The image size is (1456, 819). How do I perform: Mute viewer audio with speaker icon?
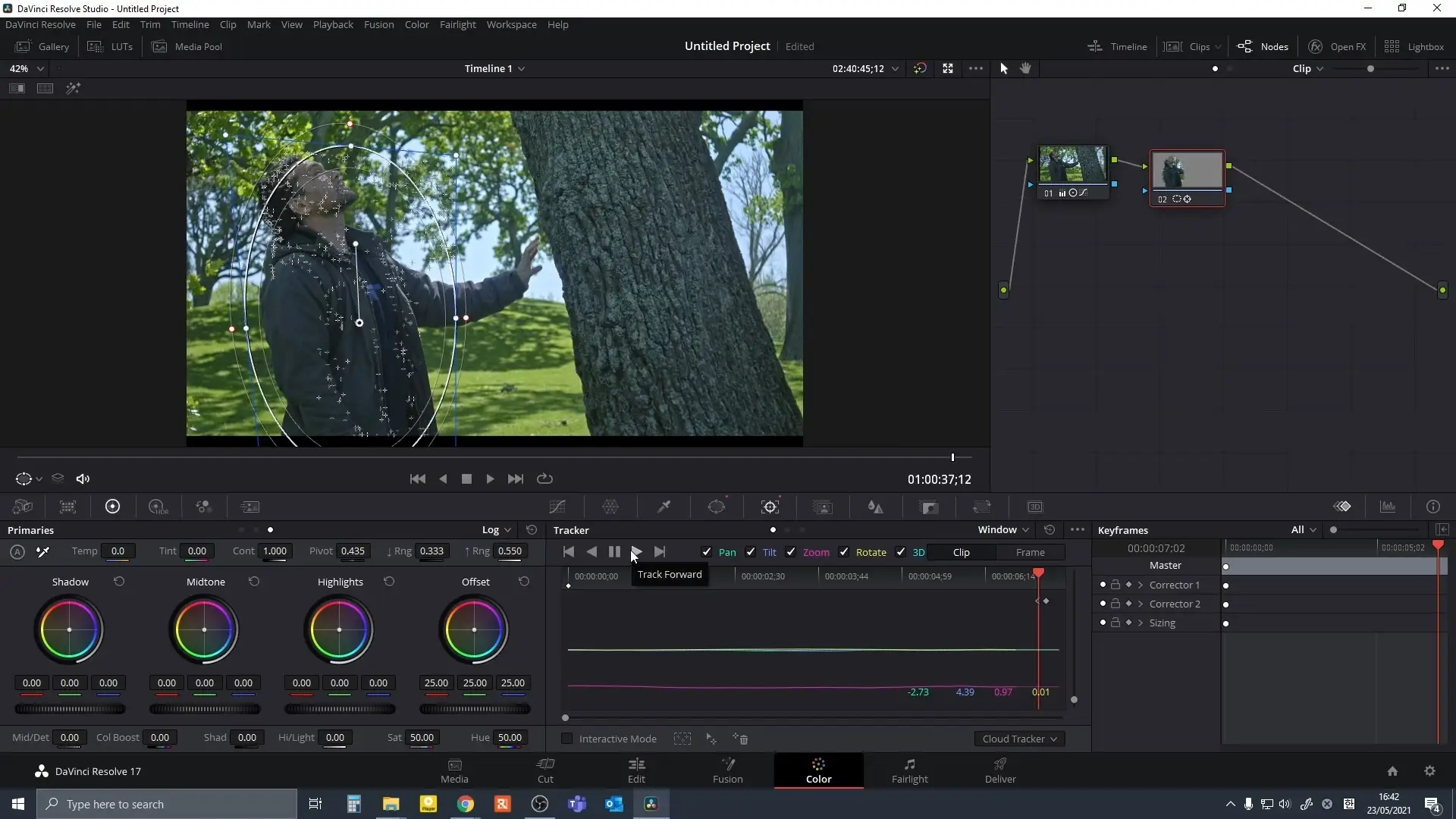coord(83,479)
